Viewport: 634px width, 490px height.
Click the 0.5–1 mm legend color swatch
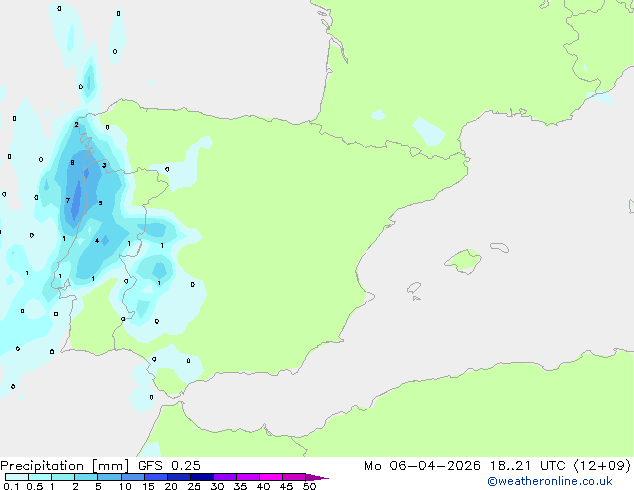pos(40,477)
